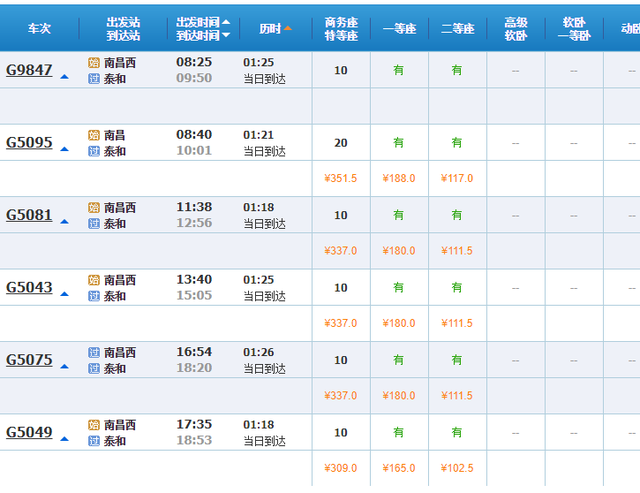Click the price ¥165.0

(x=399, y=468)
